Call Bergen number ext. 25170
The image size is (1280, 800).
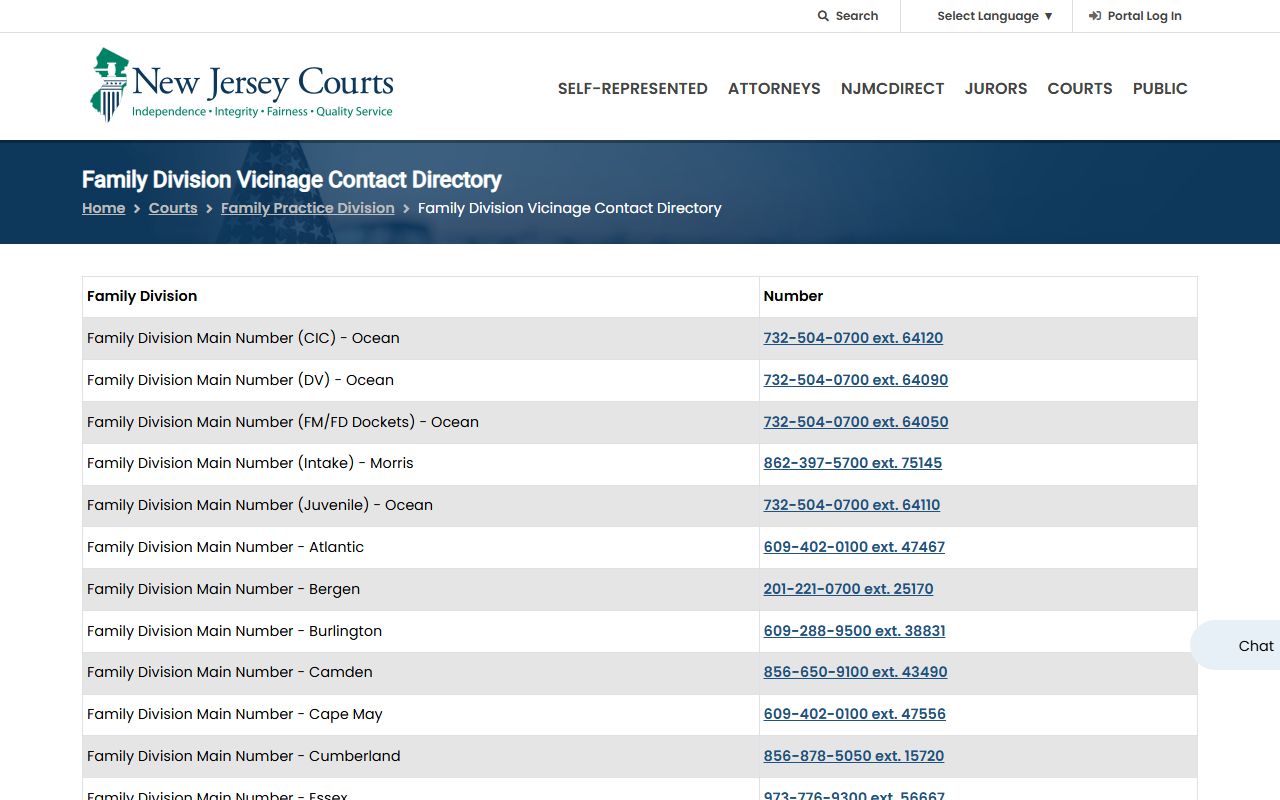pyautogui.click(x=849, y=589)
